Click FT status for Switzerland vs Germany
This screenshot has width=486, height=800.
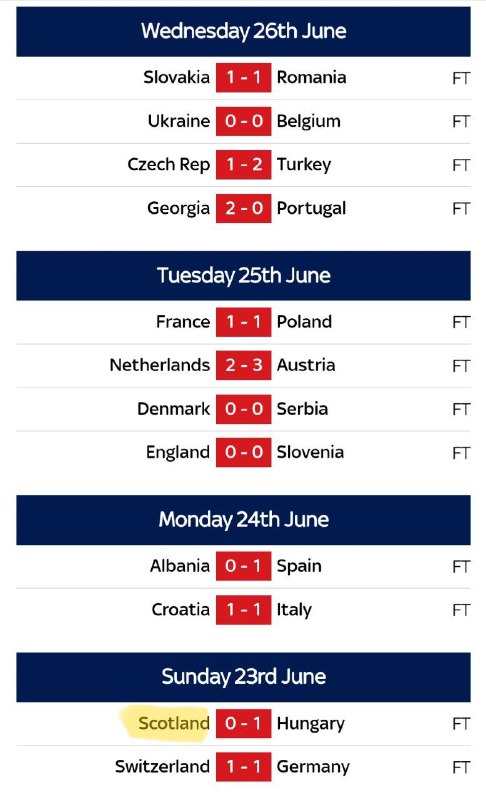tap(461, 767)
